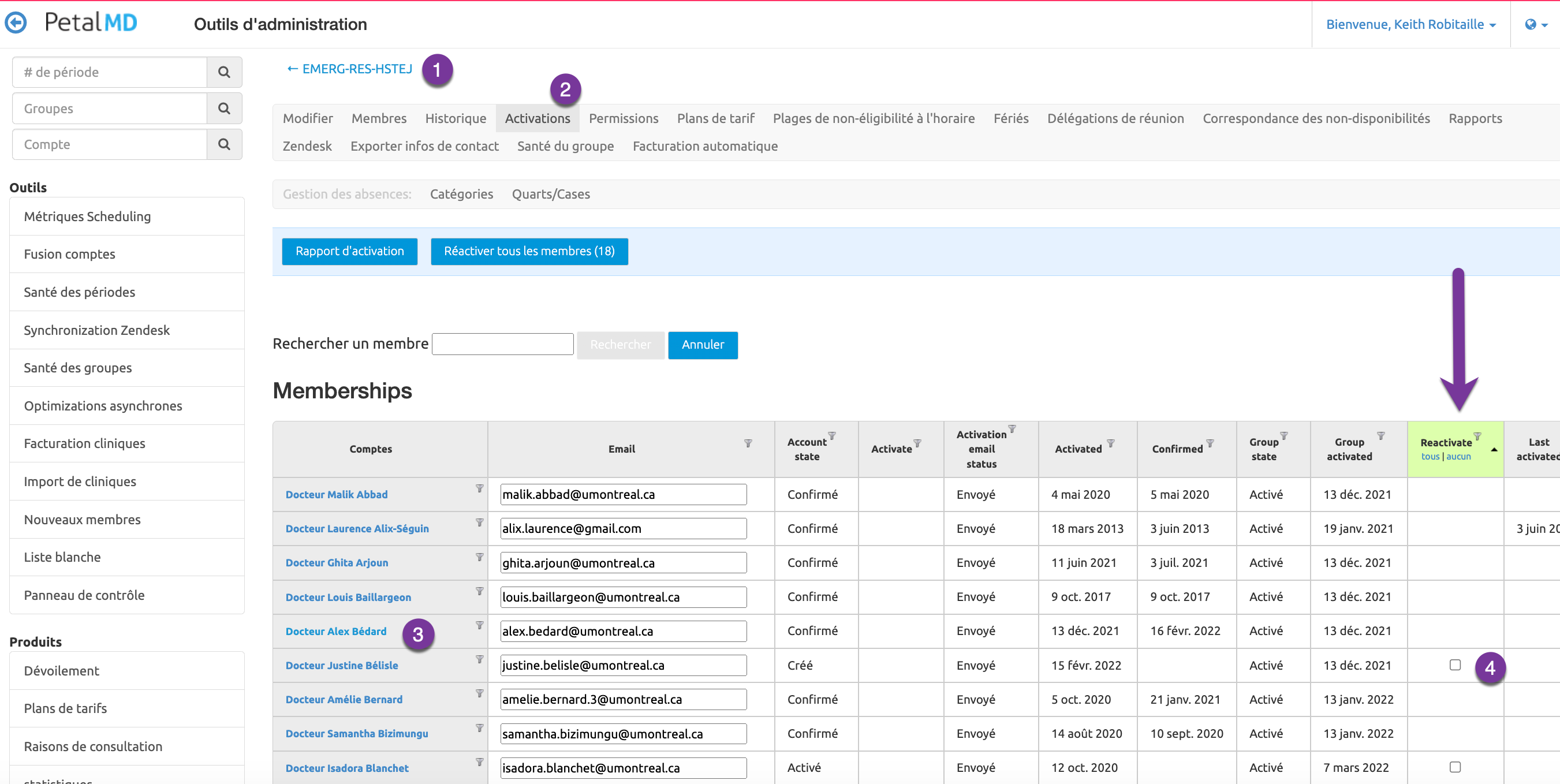
Task: Select 'aucun' link under Reactivate header
Action: (x=1458, y=457)
